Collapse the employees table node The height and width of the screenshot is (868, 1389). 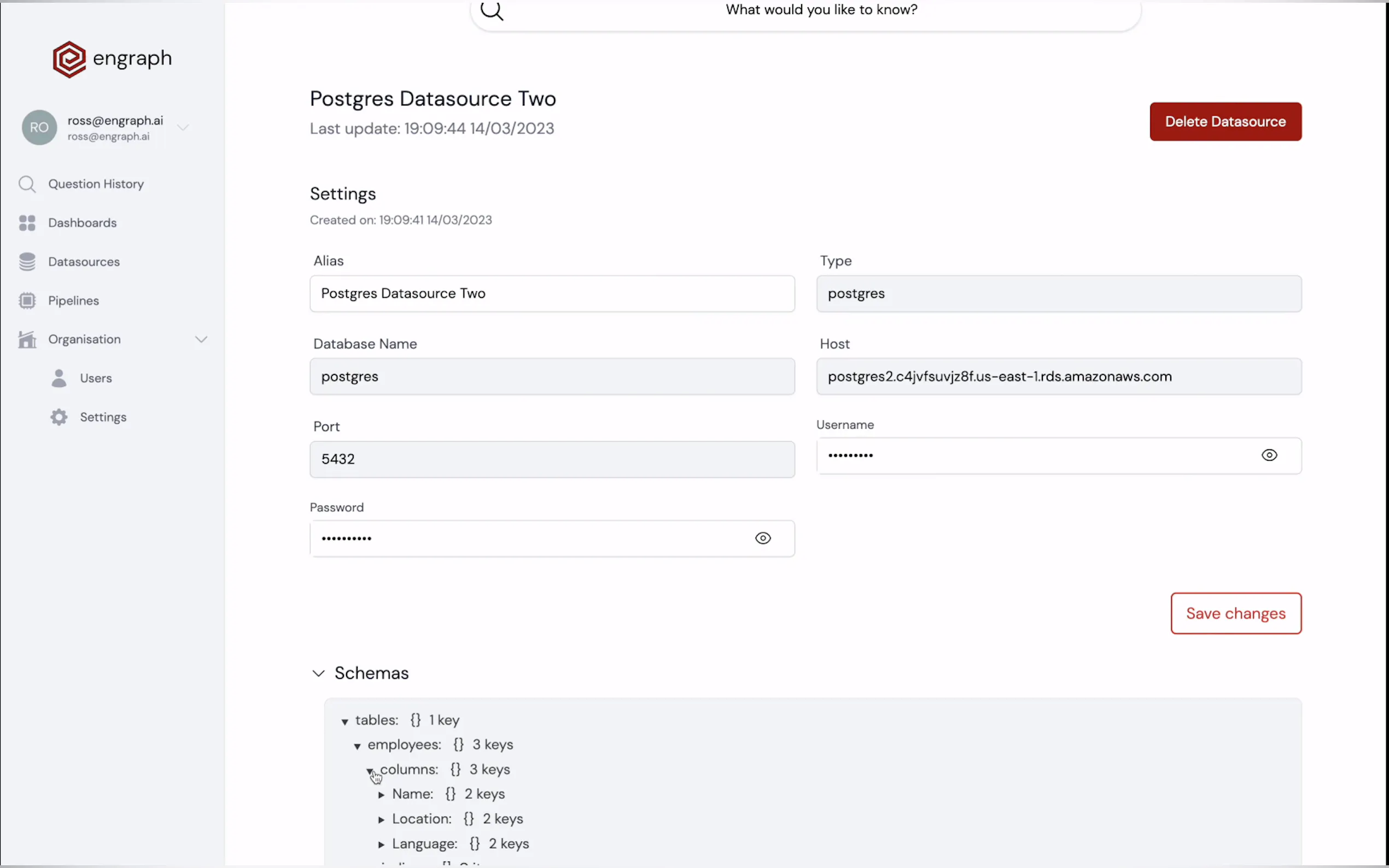coord(357,746)
